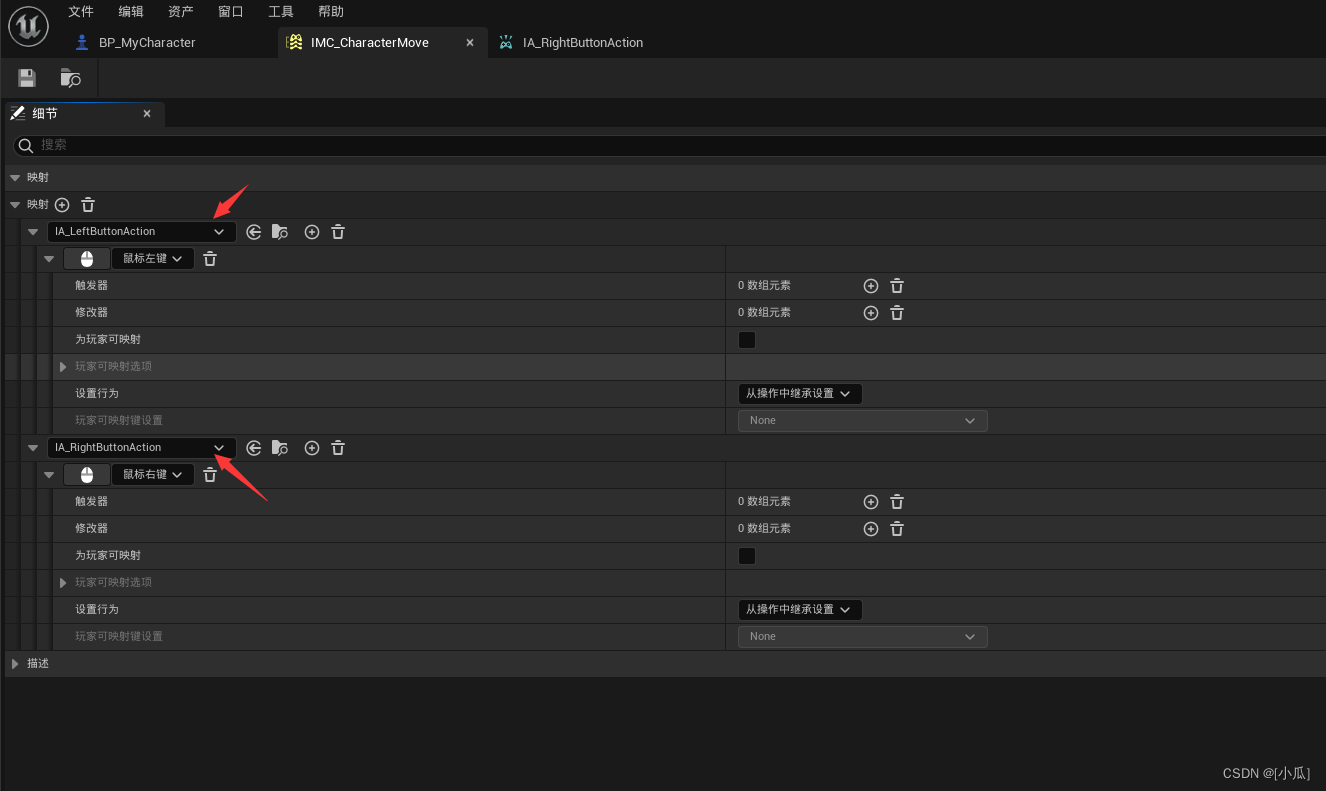1326x791 pixels.
Task: Open the 帮助 menu
Action: click(331, 12)
